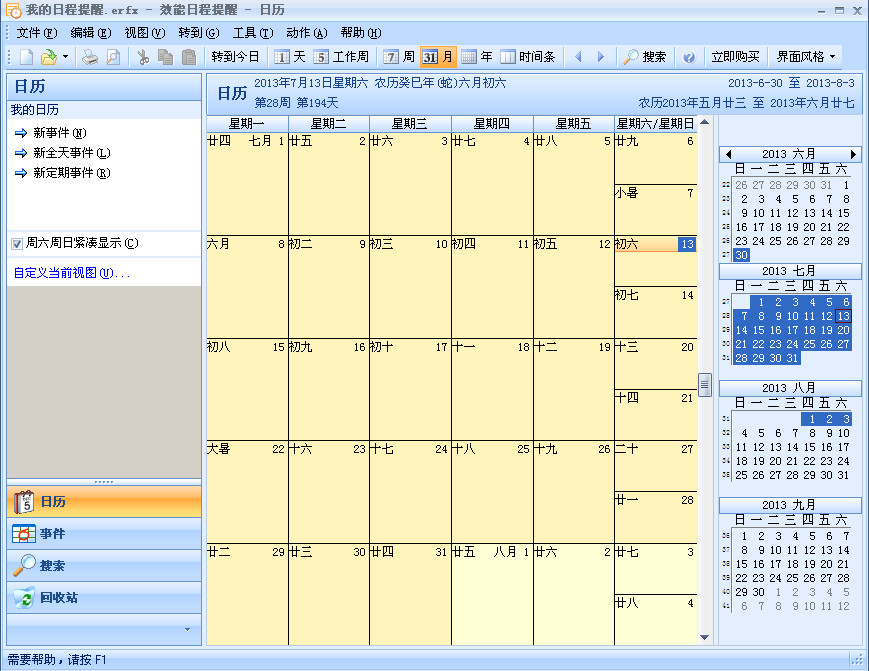Screen dimensions: 869x671
Task: Click the cut scissors icon
Action: [144, 57]
